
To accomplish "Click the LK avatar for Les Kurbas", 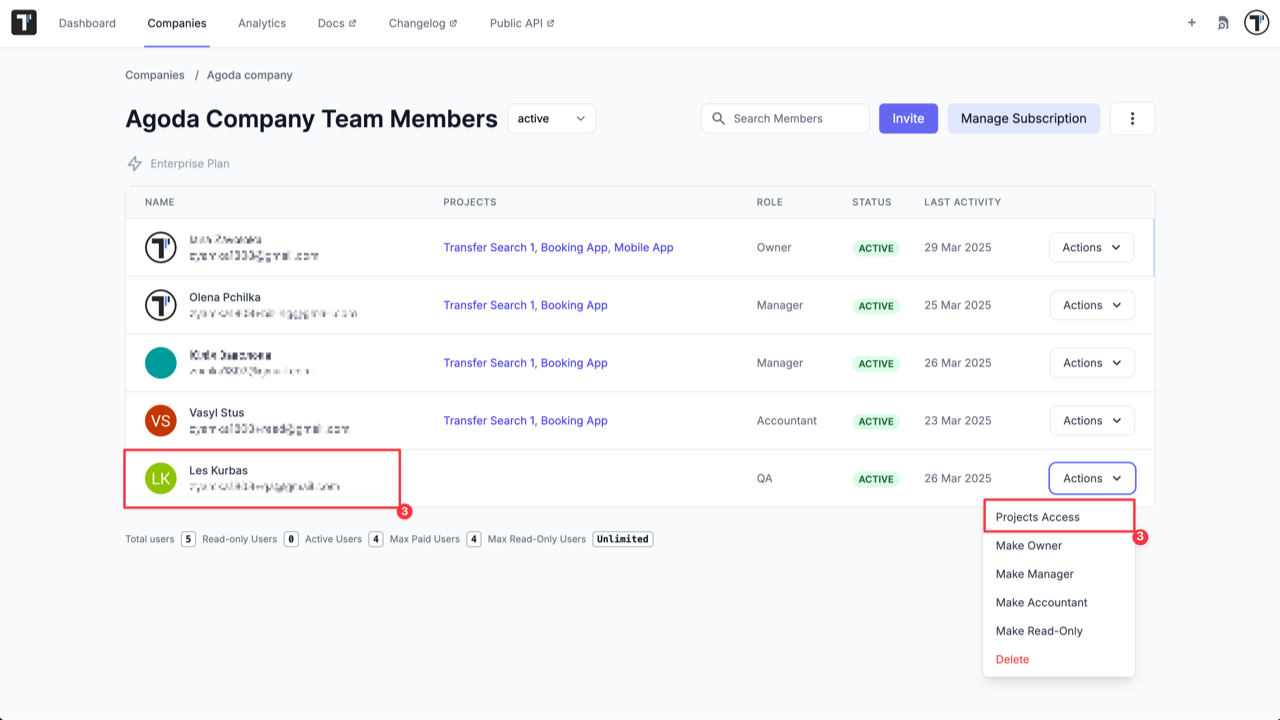I will click(161, 478).
